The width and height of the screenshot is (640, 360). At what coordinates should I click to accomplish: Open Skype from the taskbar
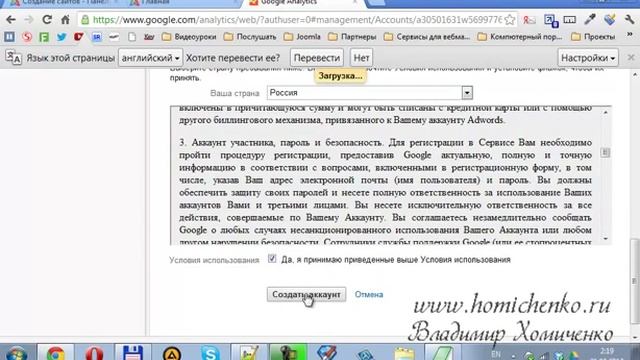click(211, 352)
